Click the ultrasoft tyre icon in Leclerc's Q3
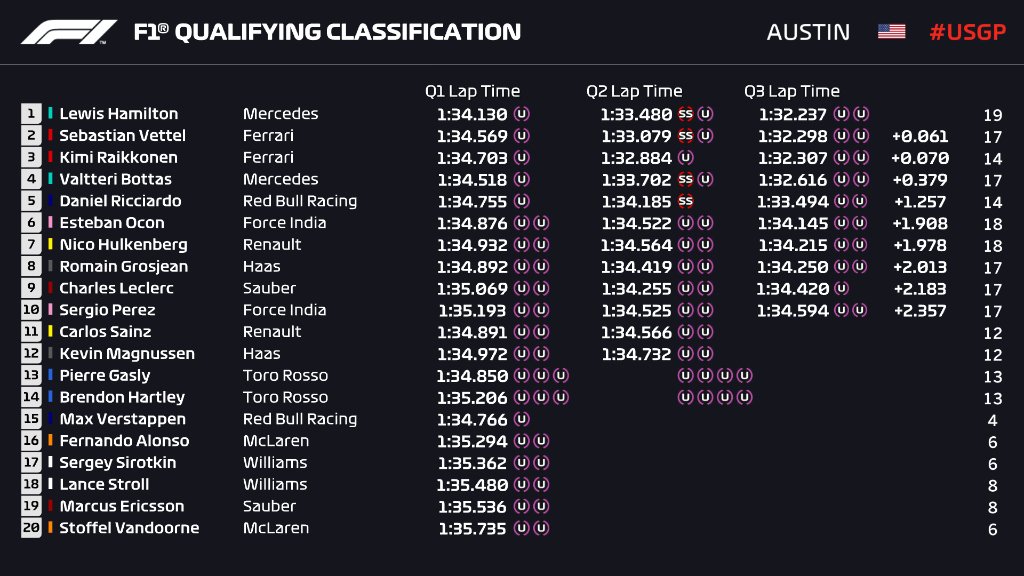Screen dimensions: 1024x576 pyautogui.click(x=842, y=288)
